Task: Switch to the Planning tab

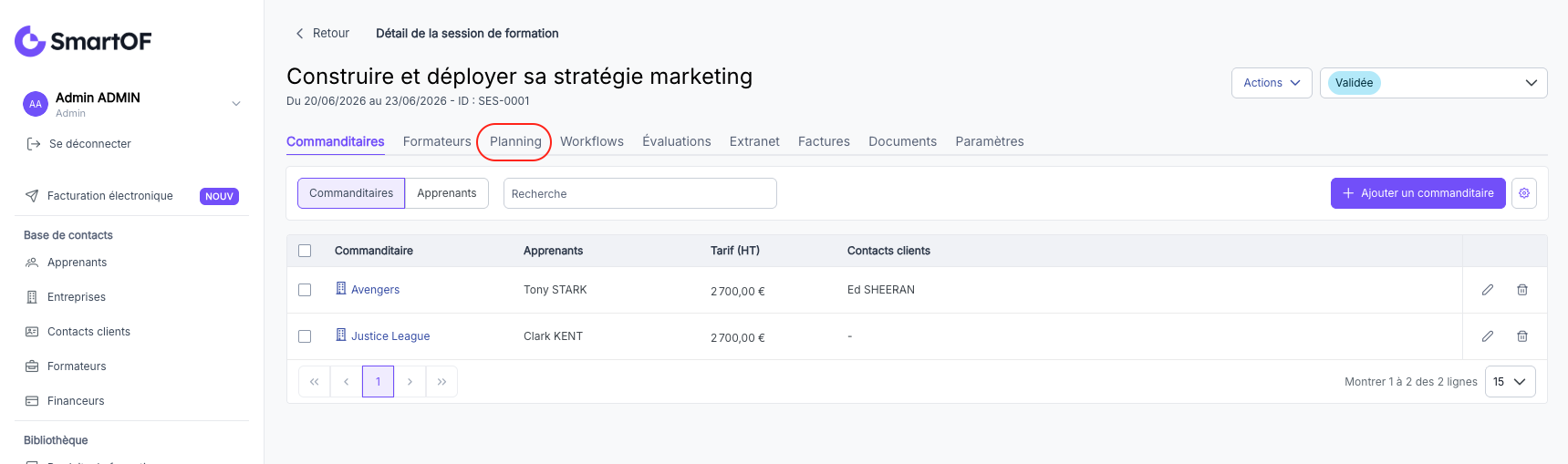Action: click(515, 141)
